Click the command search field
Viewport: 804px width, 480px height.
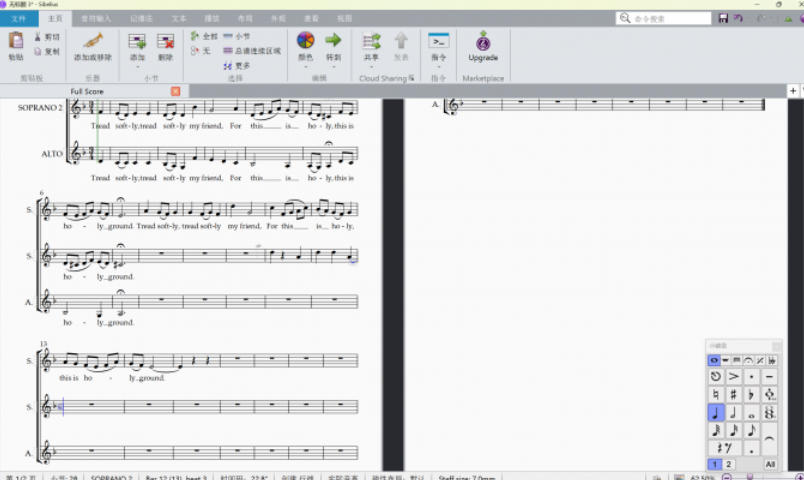[x=664, y=18]
